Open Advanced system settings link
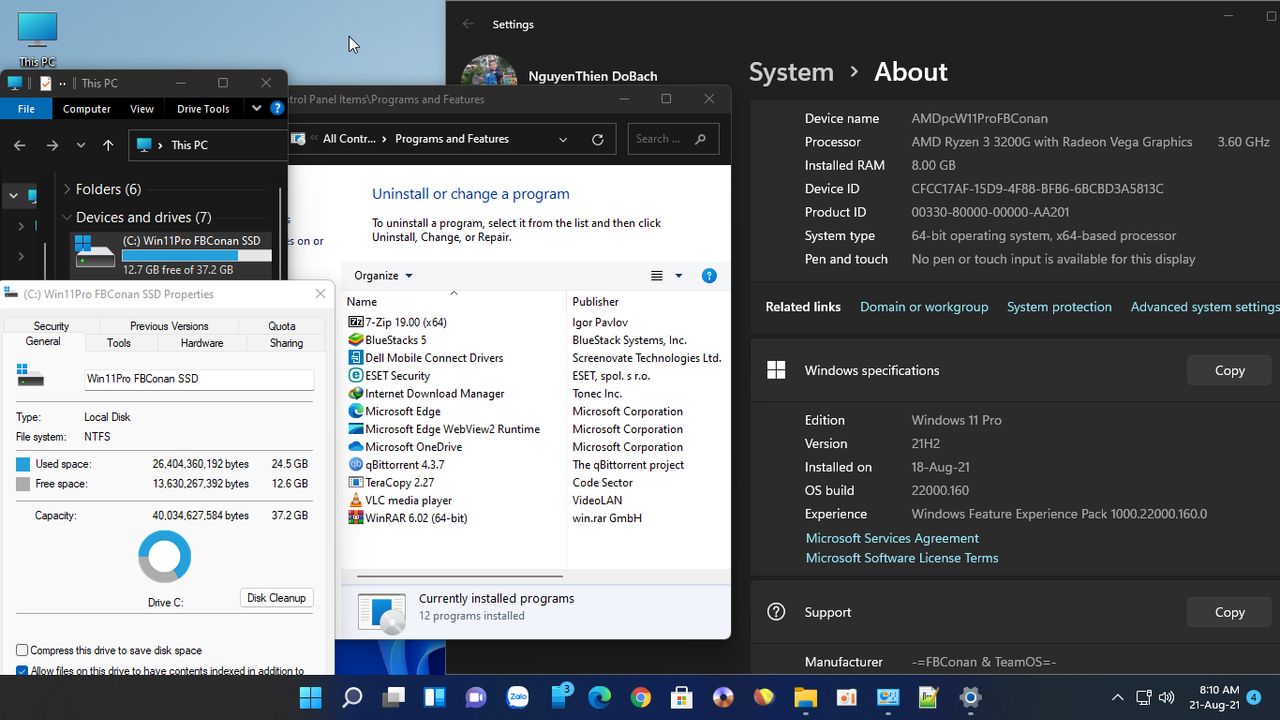The image size is (1280, 720). point(1205,307)
